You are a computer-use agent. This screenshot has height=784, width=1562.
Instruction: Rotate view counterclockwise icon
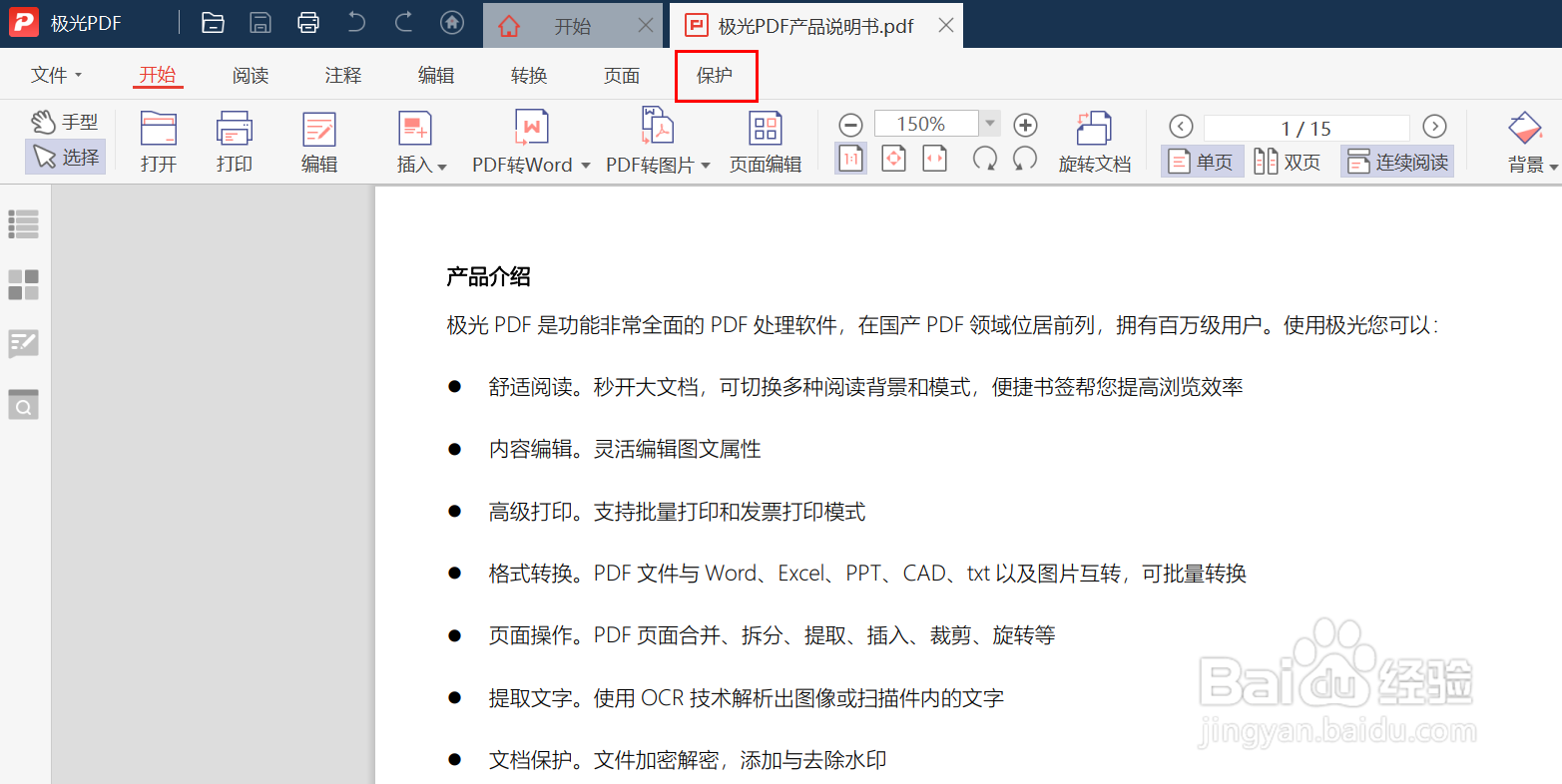[x=1025, y=159]
